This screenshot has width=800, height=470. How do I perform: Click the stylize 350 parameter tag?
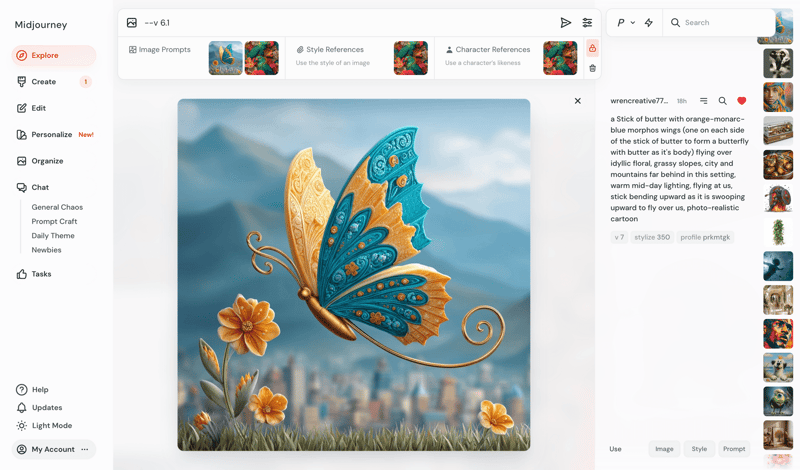pos(652,237)
